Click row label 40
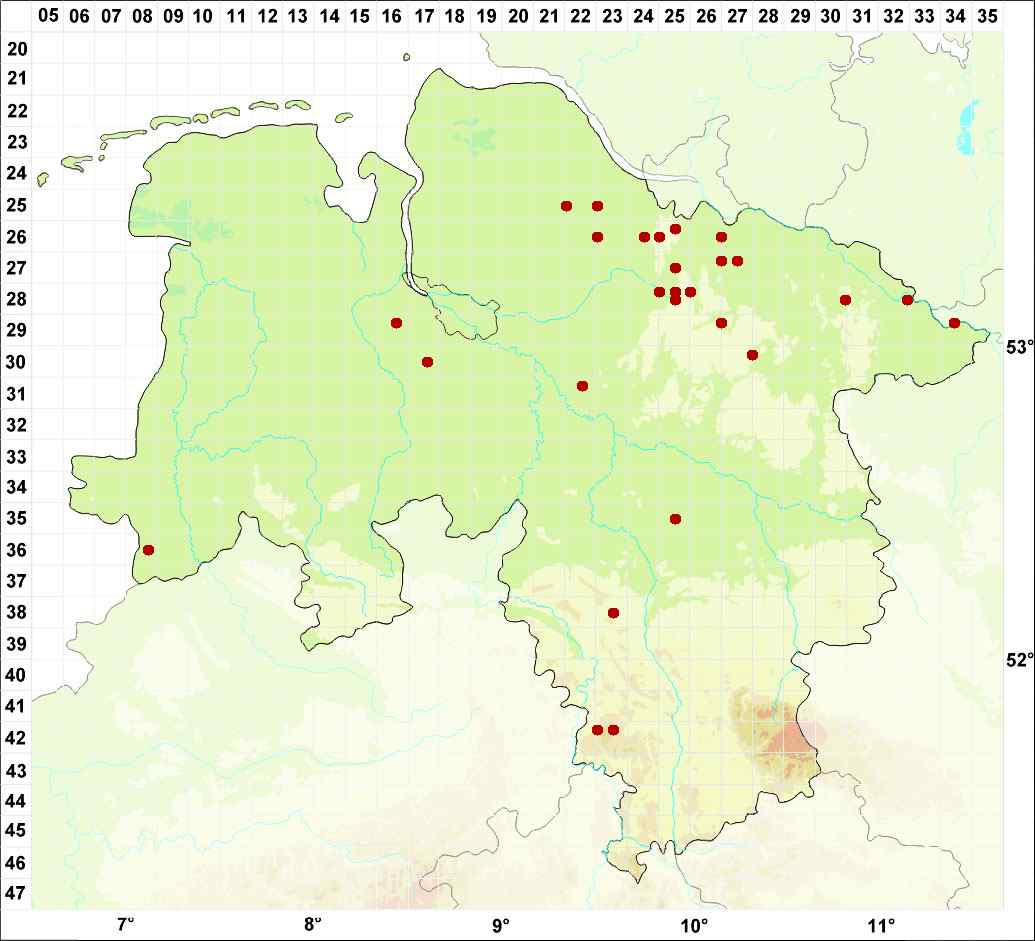1035x941 pixels. point(17,675)
